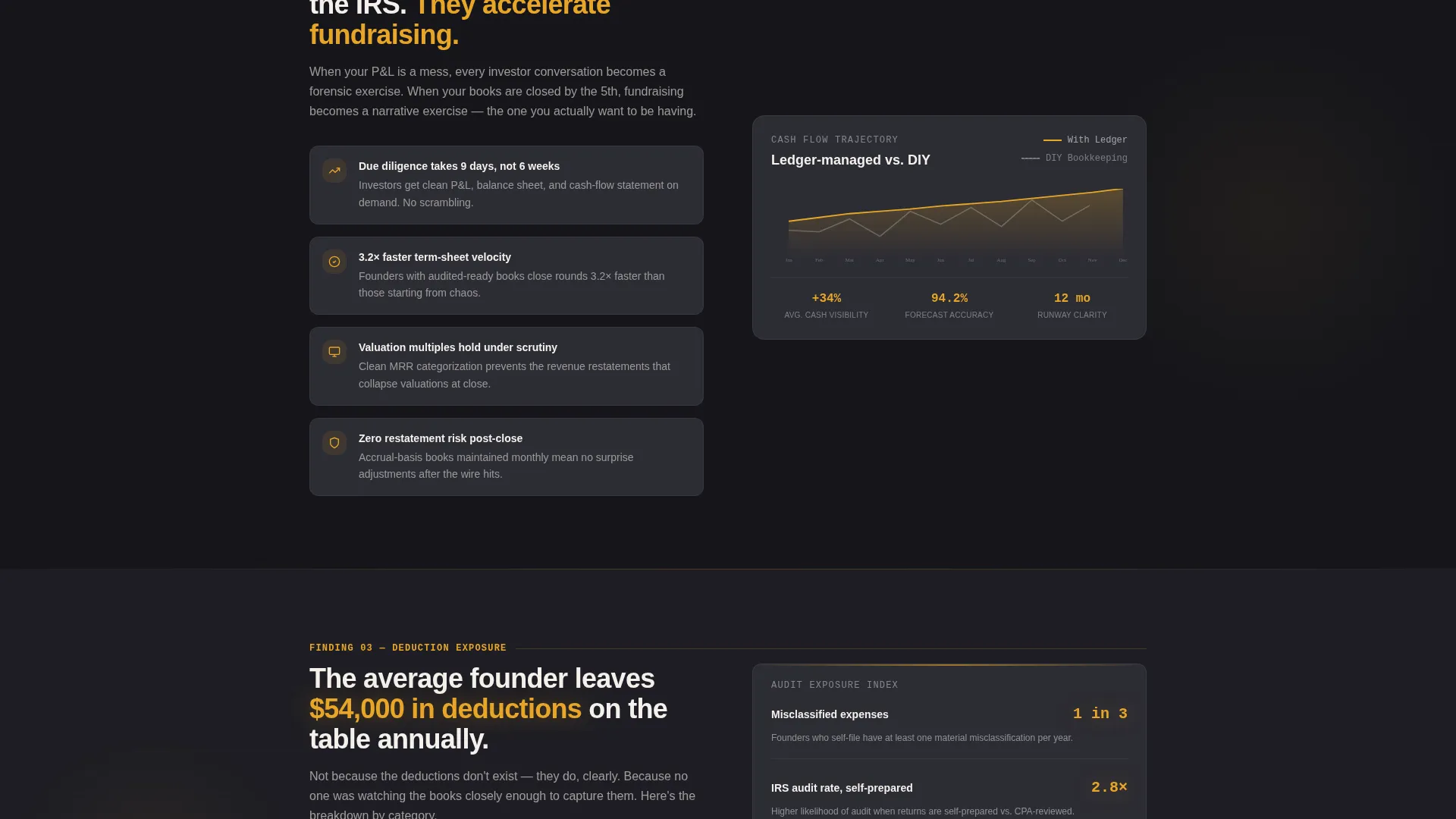Click the gold 'With Ledger' legend line

(1052, 140)
